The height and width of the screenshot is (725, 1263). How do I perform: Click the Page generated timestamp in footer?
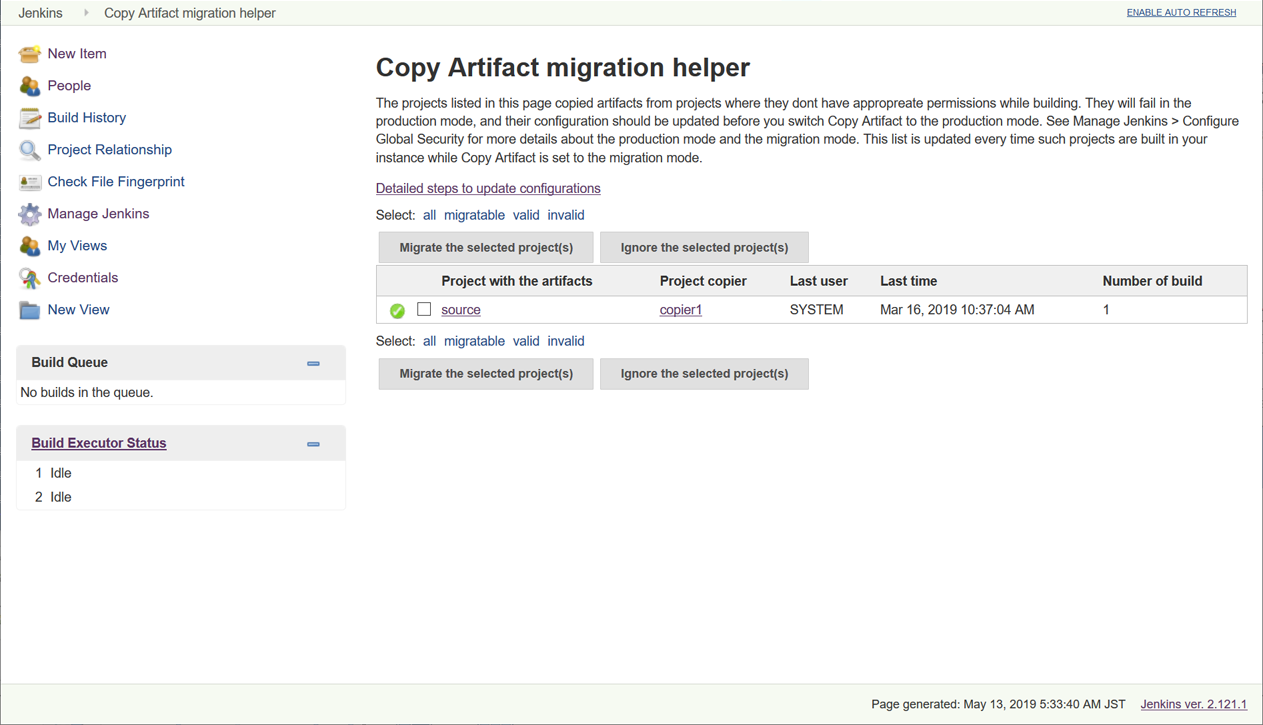[x=998, y=704]
